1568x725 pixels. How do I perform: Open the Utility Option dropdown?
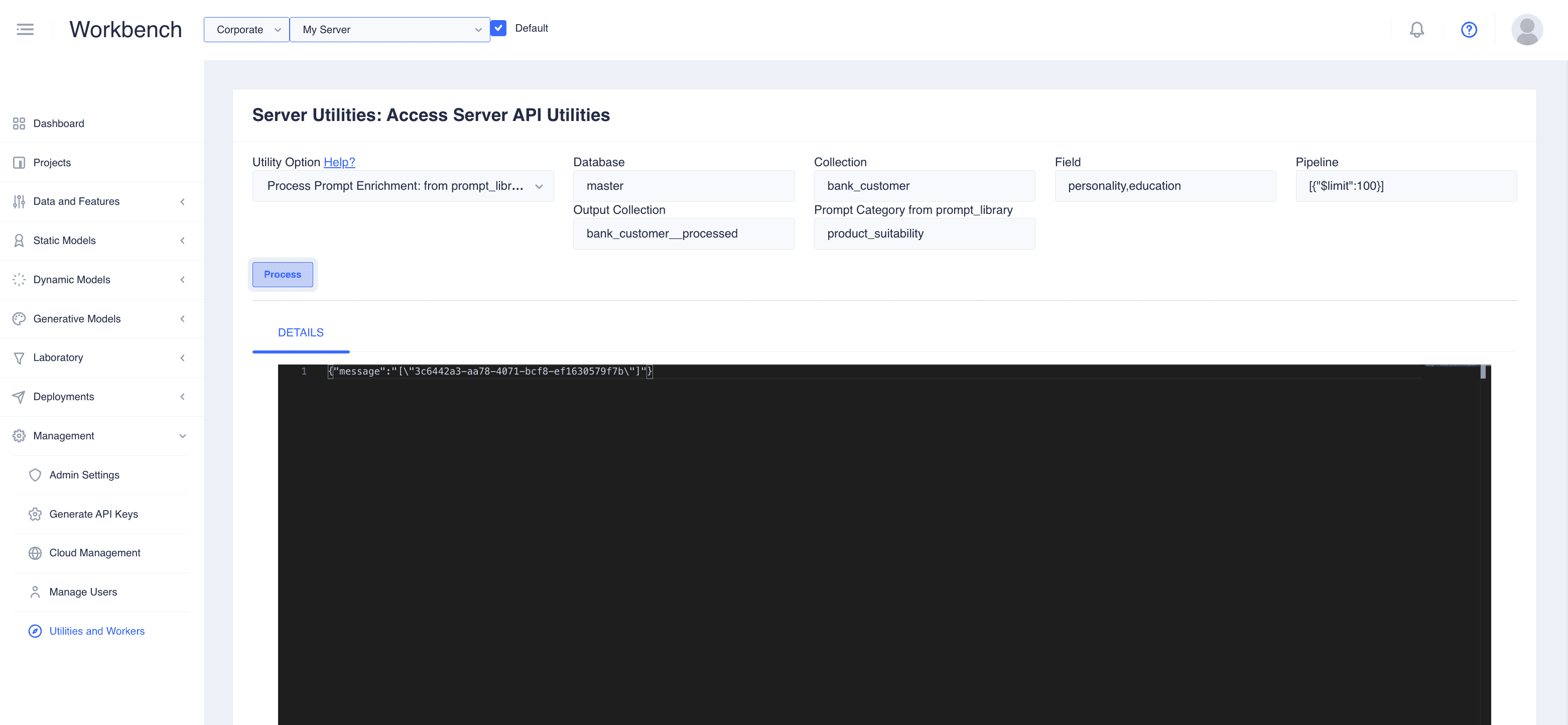[x=403, y=186]
